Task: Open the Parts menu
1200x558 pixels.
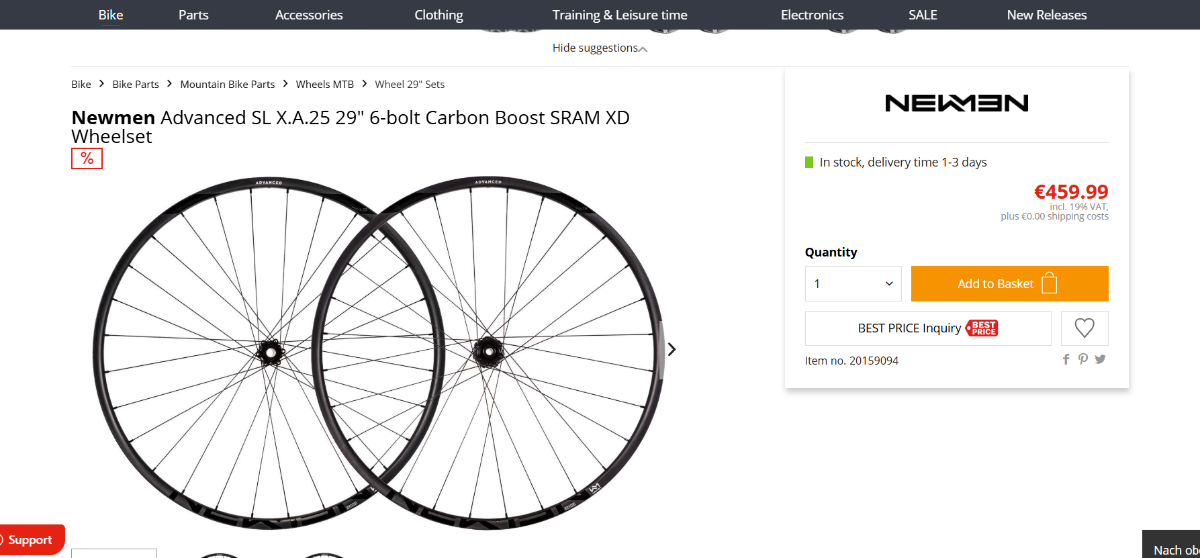Action: point(194,15)
